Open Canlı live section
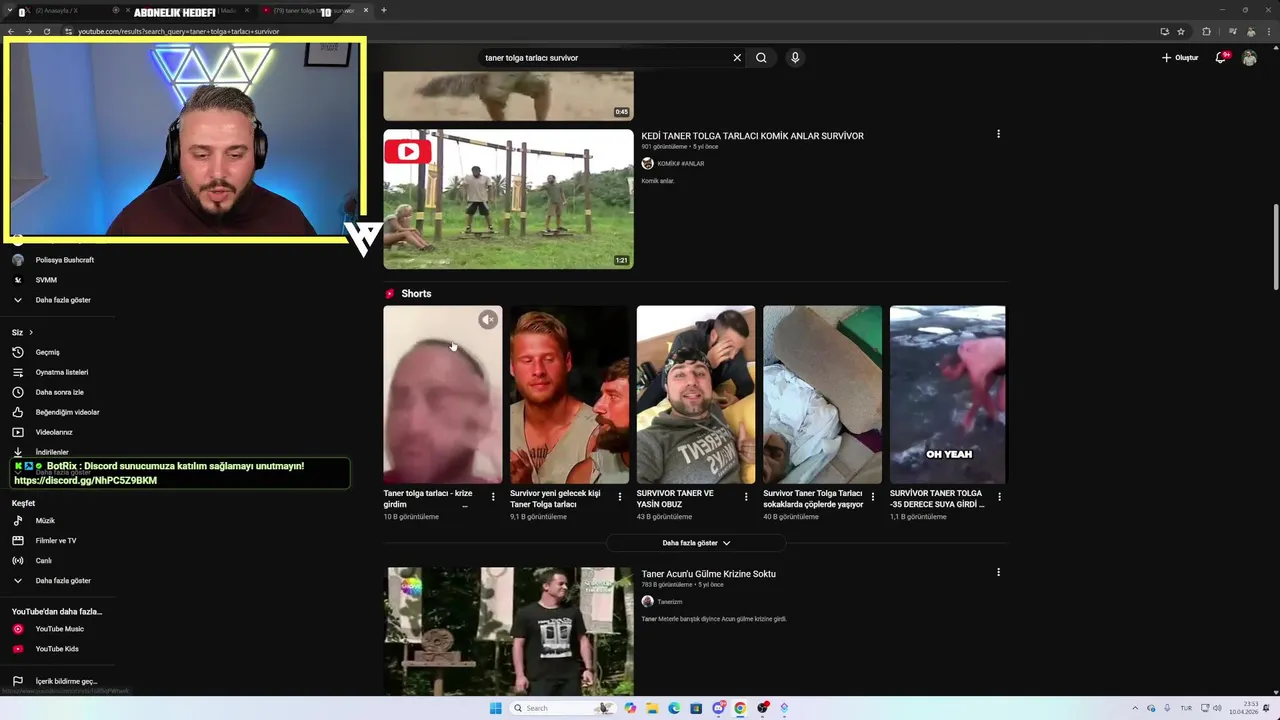 coord(44,561)
